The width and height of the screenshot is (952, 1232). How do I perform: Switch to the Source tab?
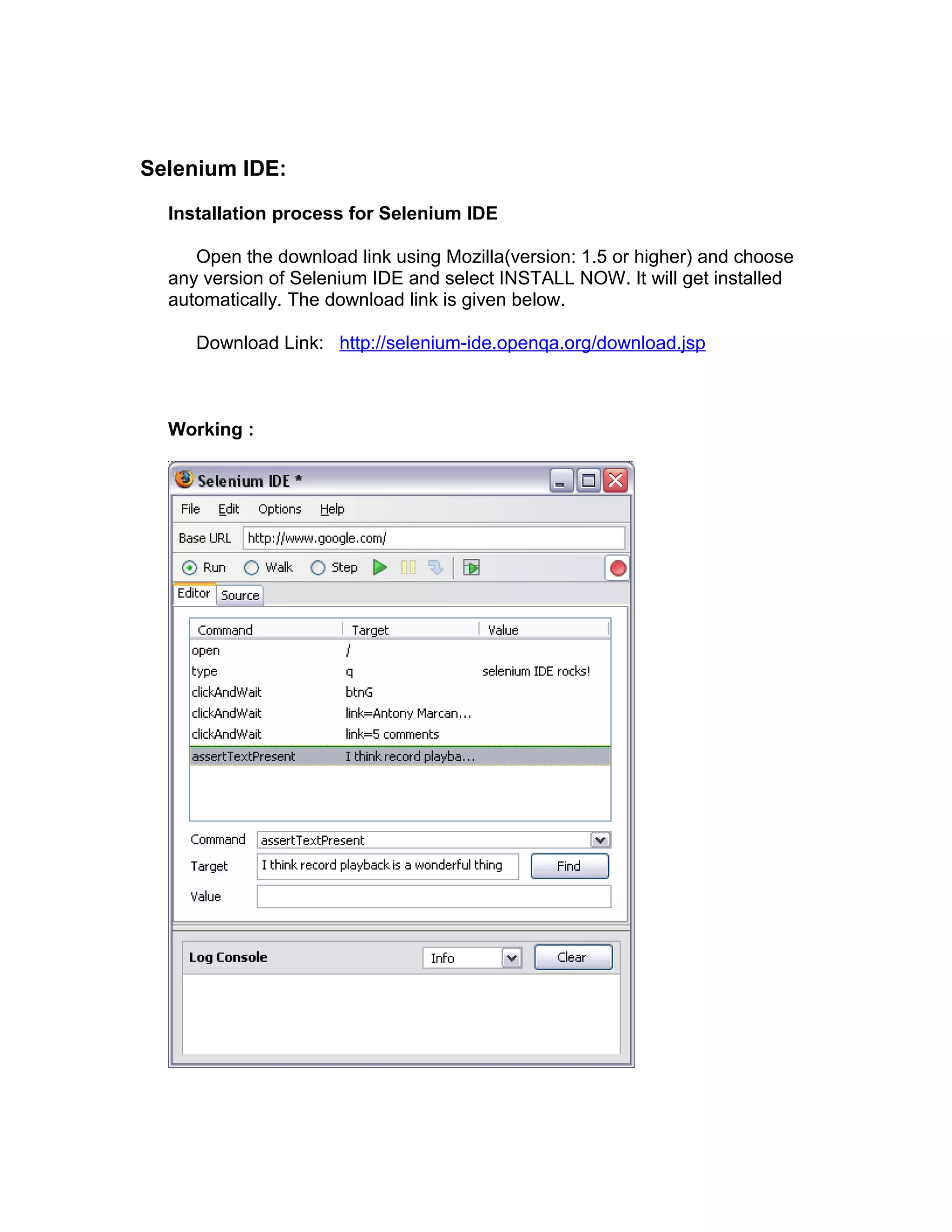point(240,595)
